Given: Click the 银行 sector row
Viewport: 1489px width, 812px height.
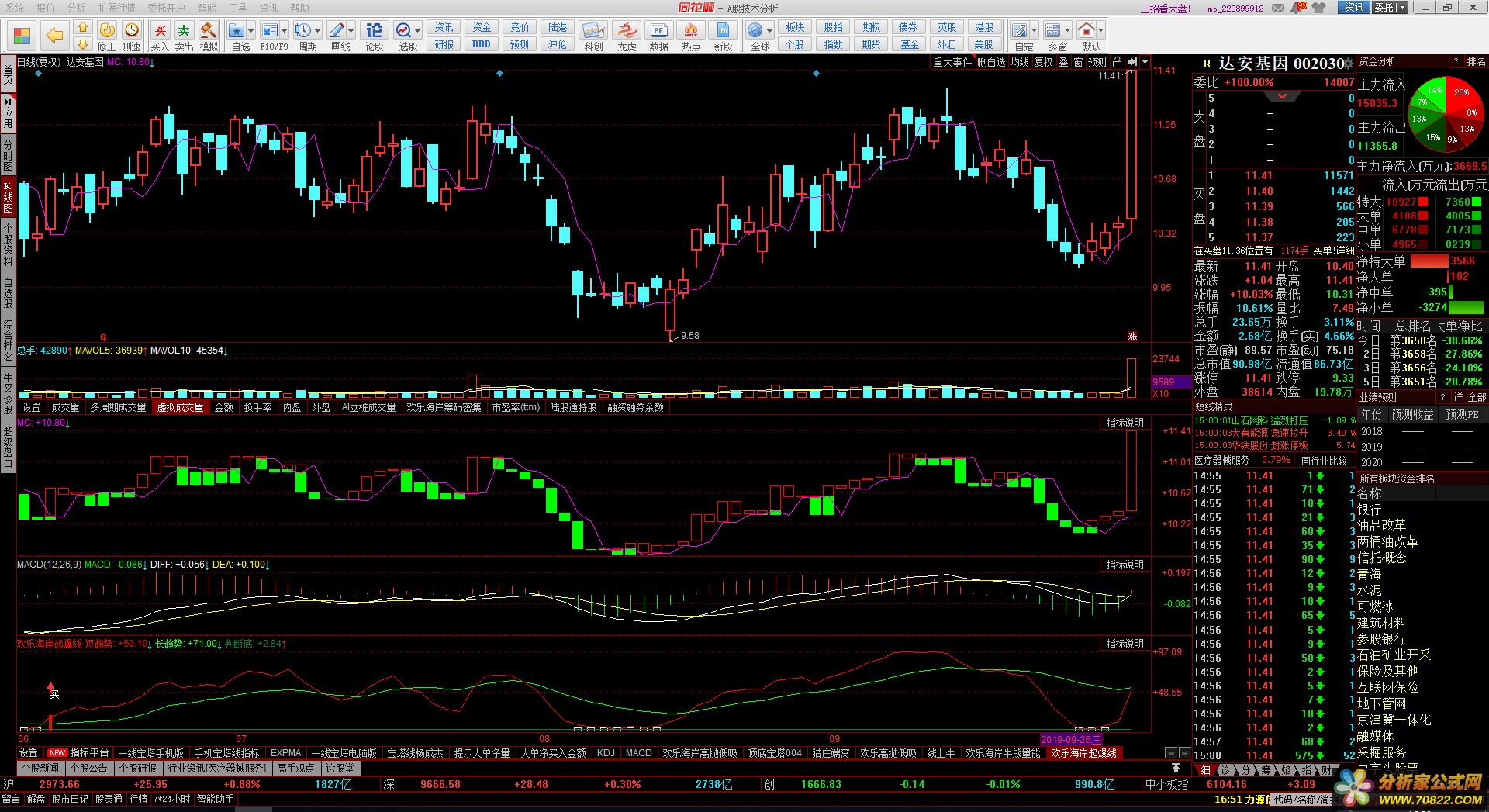Looking at the screenshot, I should coord(1422,509).
